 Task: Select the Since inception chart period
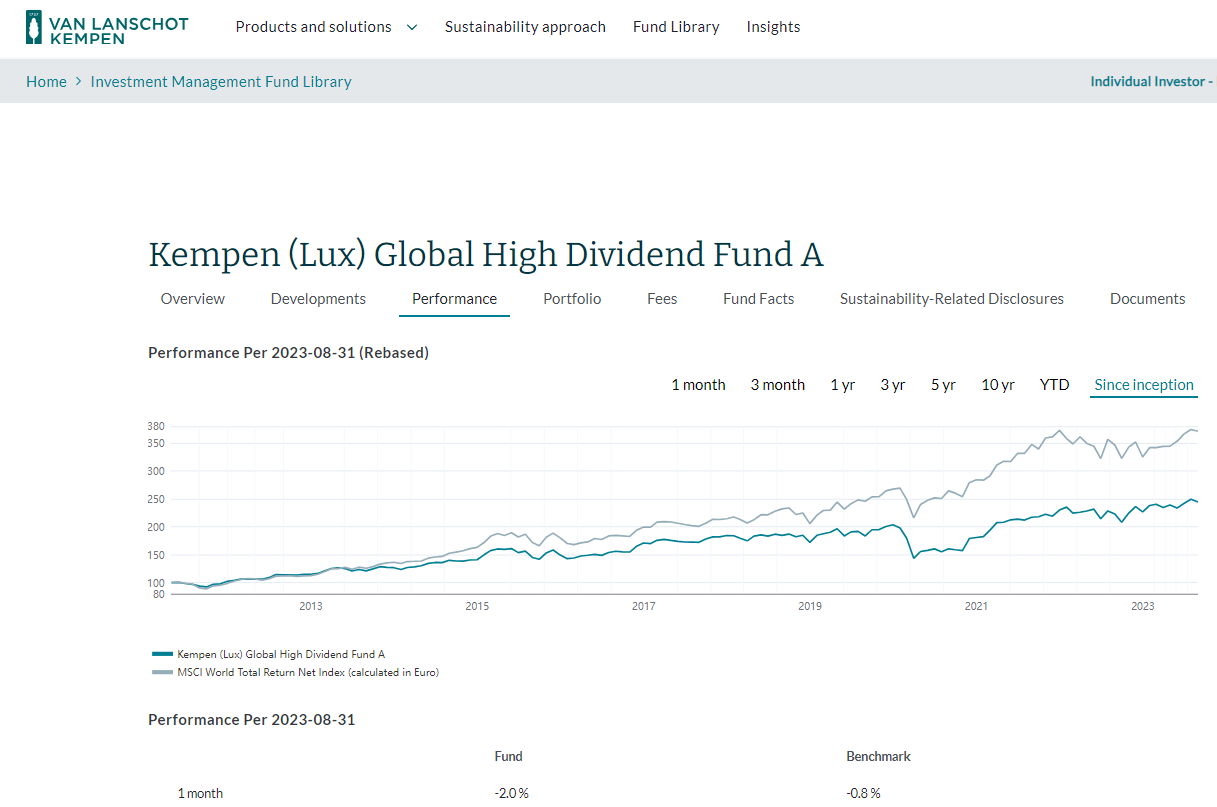pyautogui.click(x=1144, y=385)
